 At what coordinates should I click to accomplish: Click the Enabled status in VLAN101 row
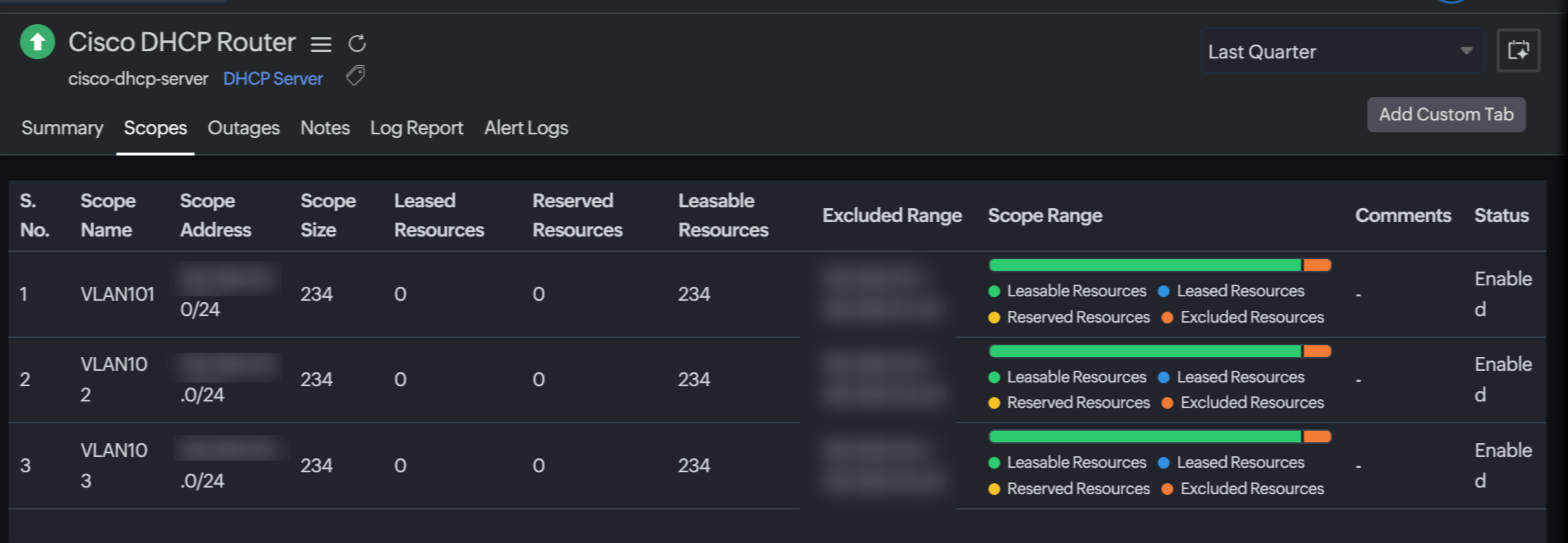[1503, 294]
